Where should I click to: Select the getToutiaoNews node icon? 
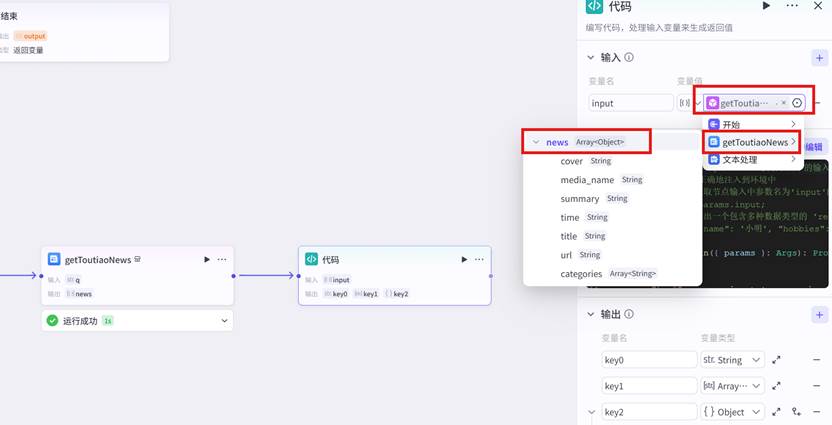coord(54,259)
